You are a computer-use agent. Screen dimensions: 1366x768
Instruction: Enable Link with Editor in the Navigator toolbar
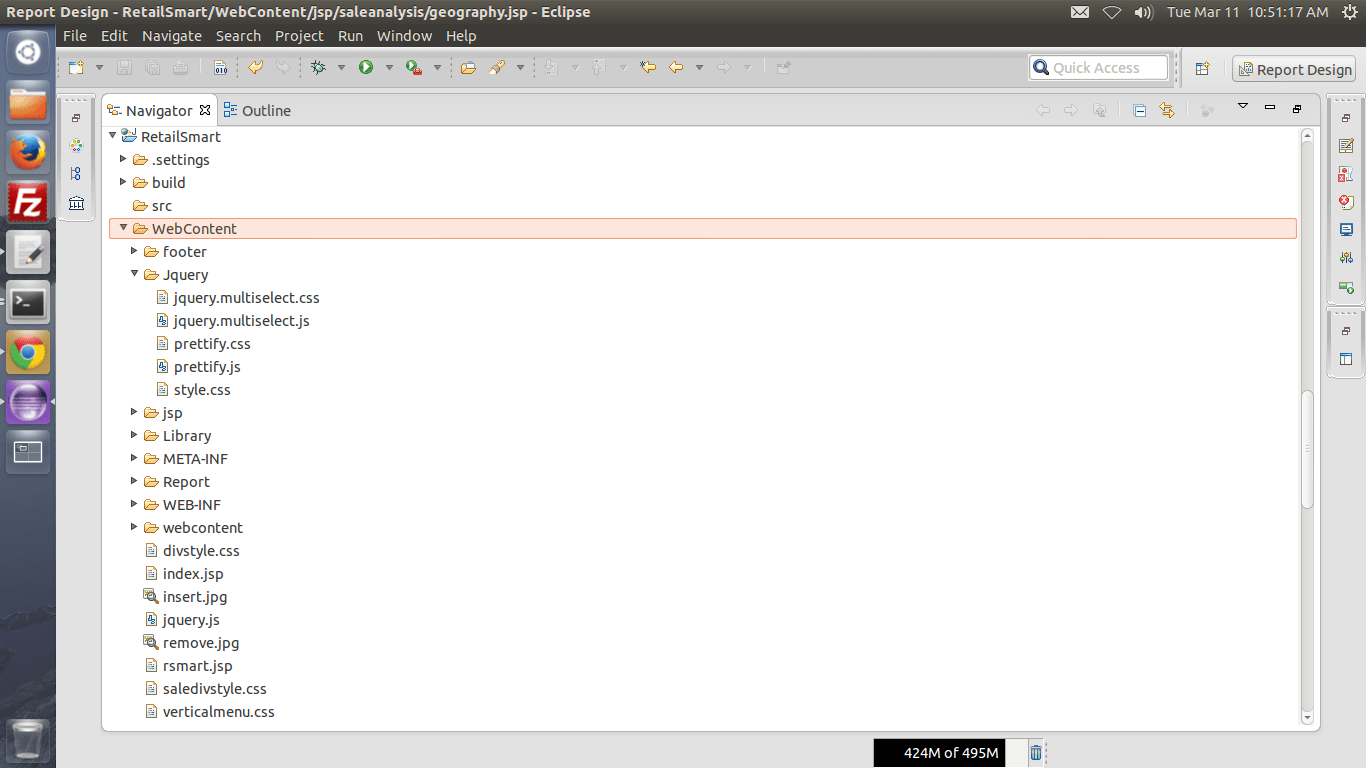click(x=1166, y=110)
